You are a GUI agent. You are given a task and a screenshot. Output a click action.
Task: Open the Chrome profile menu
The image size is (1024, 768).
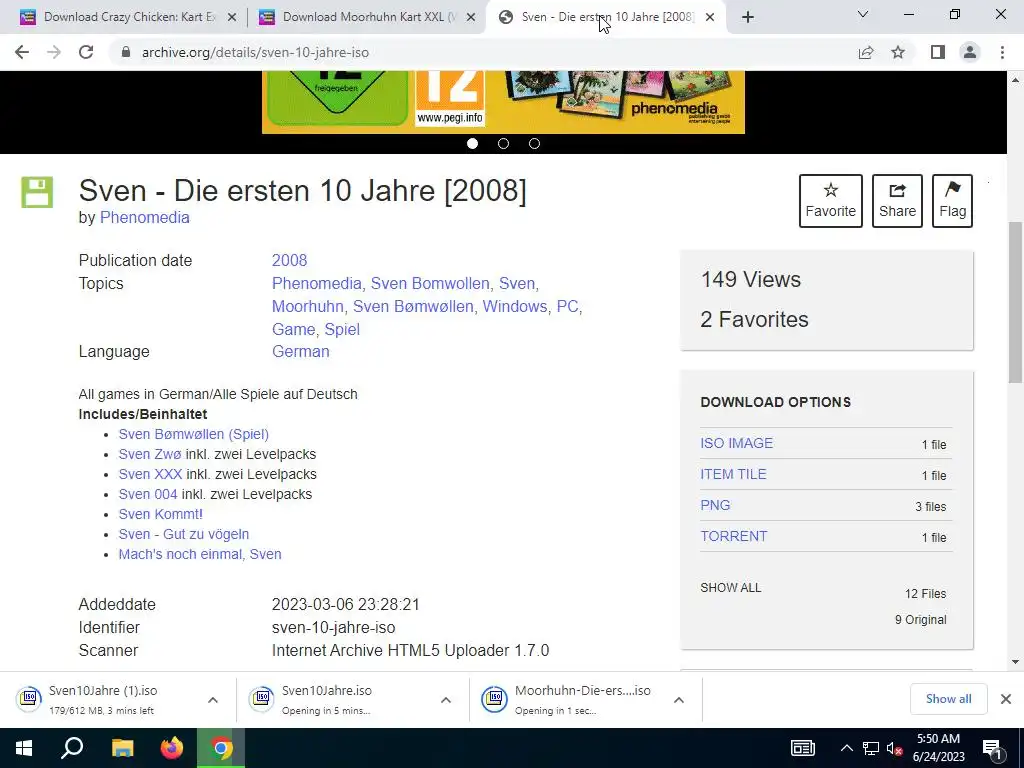click(970, 52)
